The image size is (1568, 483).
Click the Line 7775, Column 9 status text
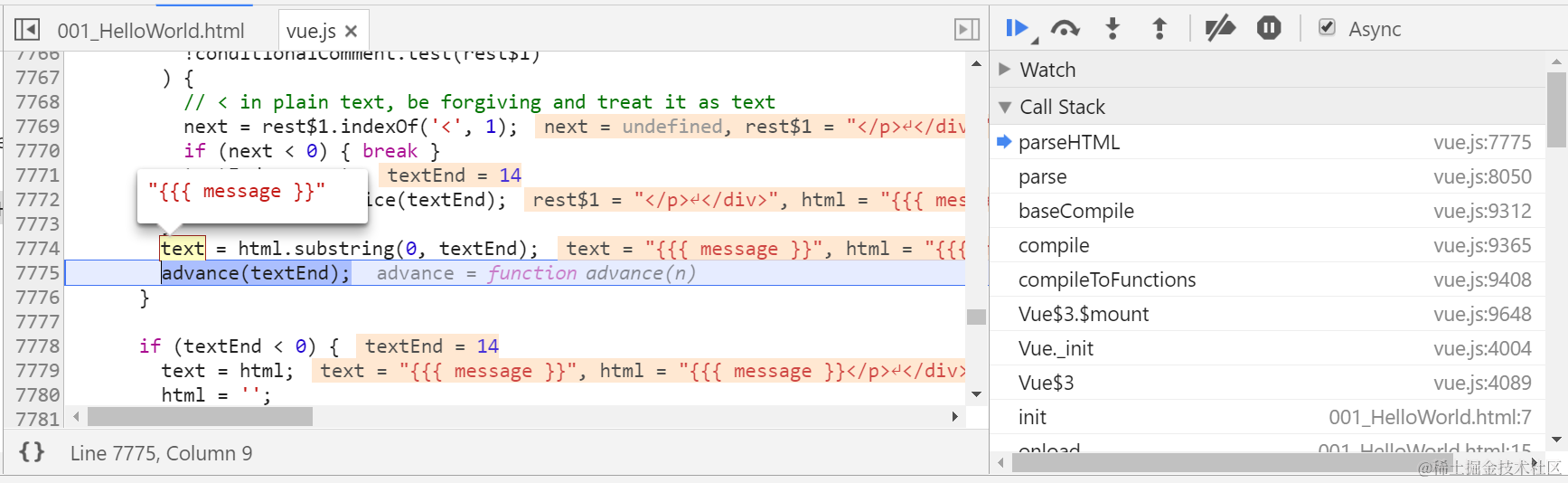pyautogui.click(x=161, y=453)
